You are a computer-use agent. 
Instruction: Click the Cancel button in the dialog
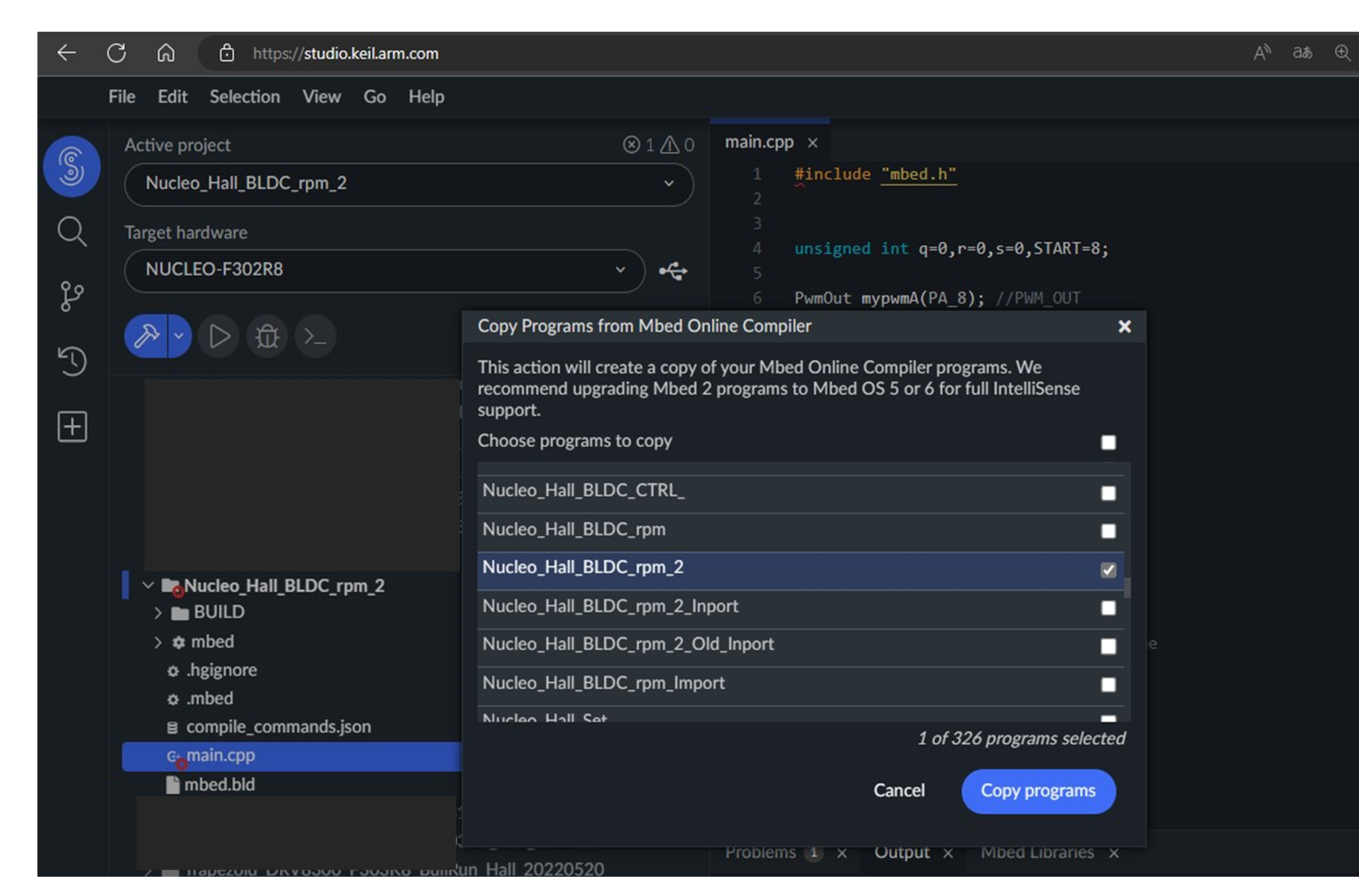(x=898, y=791)
